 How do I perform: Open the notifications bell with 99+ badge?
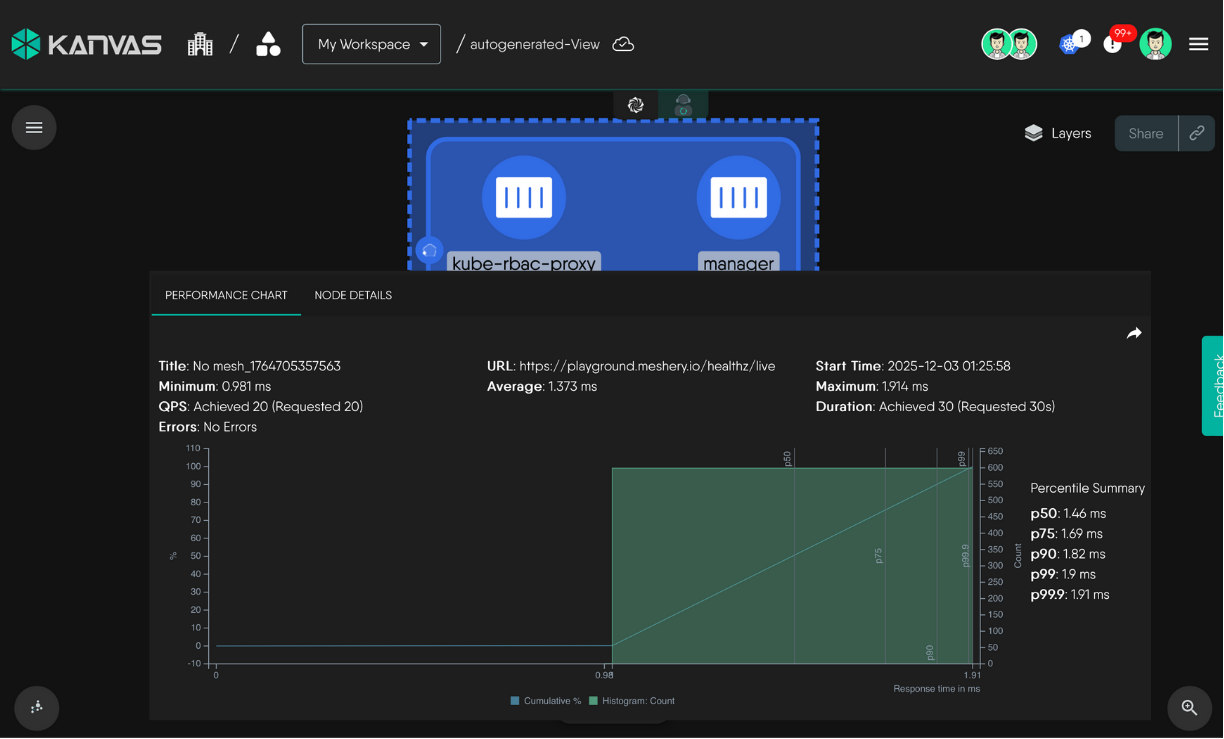pos(1113,44)
